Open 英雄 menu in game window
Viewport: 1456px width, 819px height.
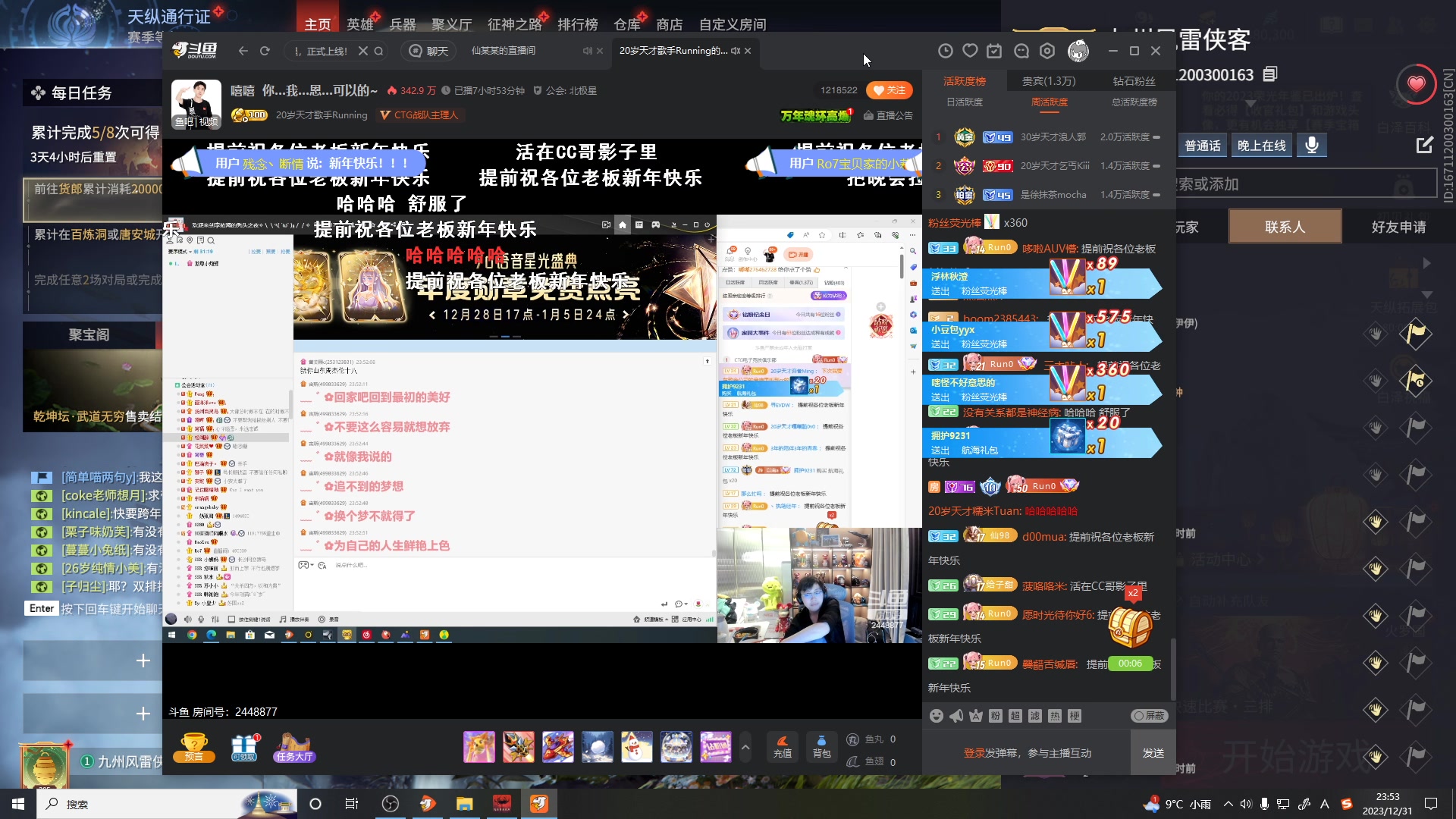pyautogui.click(x=360, y=24)
